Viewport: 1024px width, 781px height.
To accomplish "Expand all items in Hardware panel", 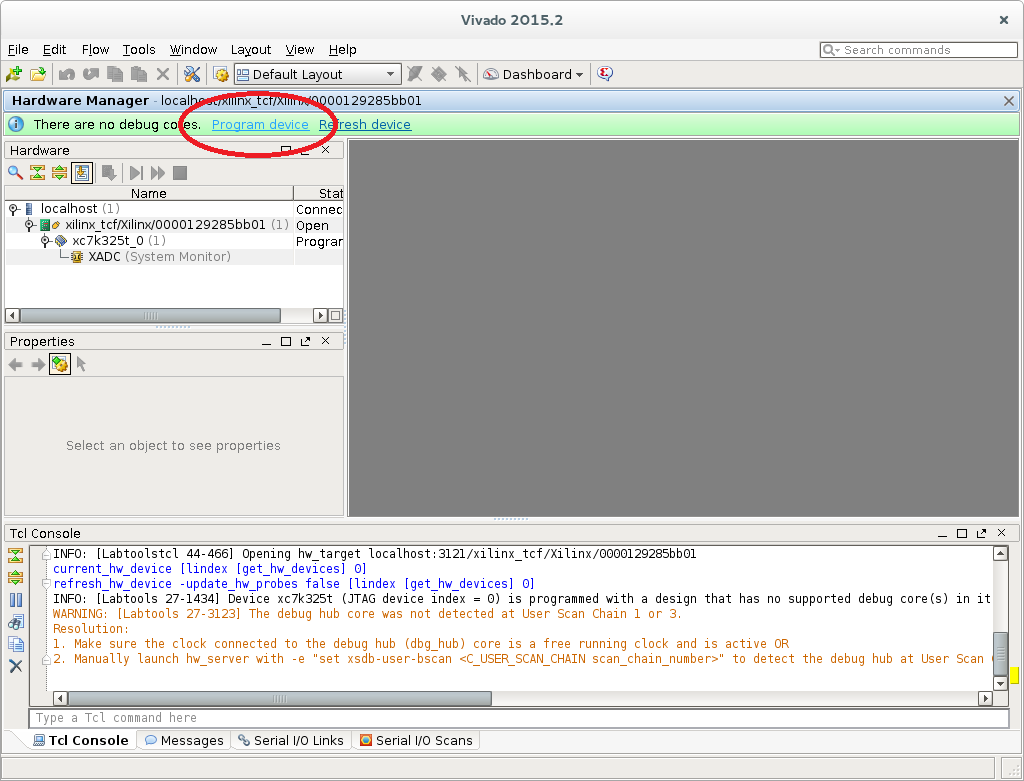I will point(59,172).
